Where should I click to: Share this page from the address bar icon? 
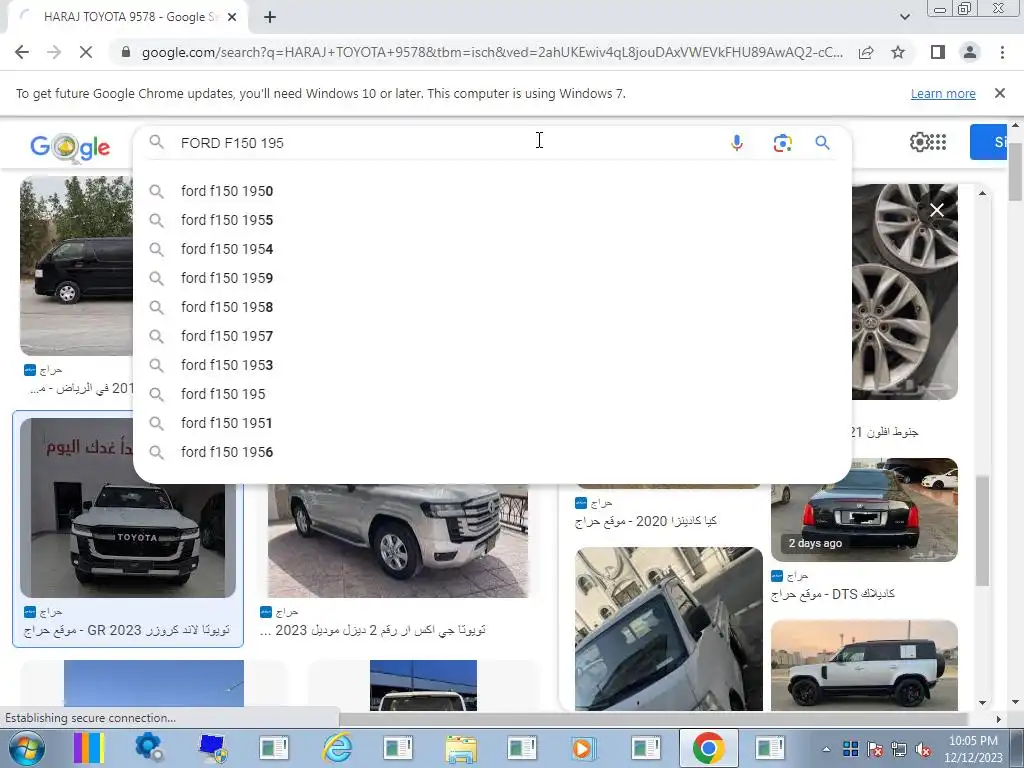866,52
